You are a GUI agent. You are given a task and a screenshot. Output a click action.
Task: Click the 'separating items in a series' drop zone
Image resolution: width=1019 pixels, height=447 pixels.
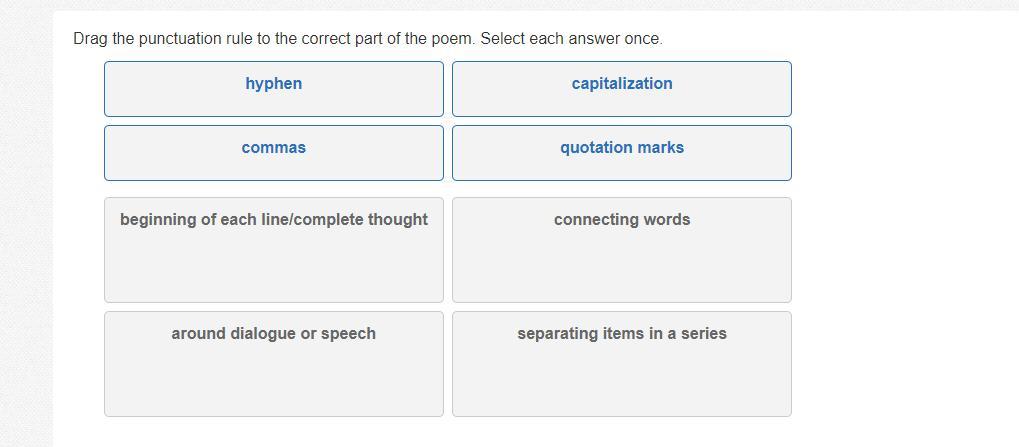pos(621,364)
